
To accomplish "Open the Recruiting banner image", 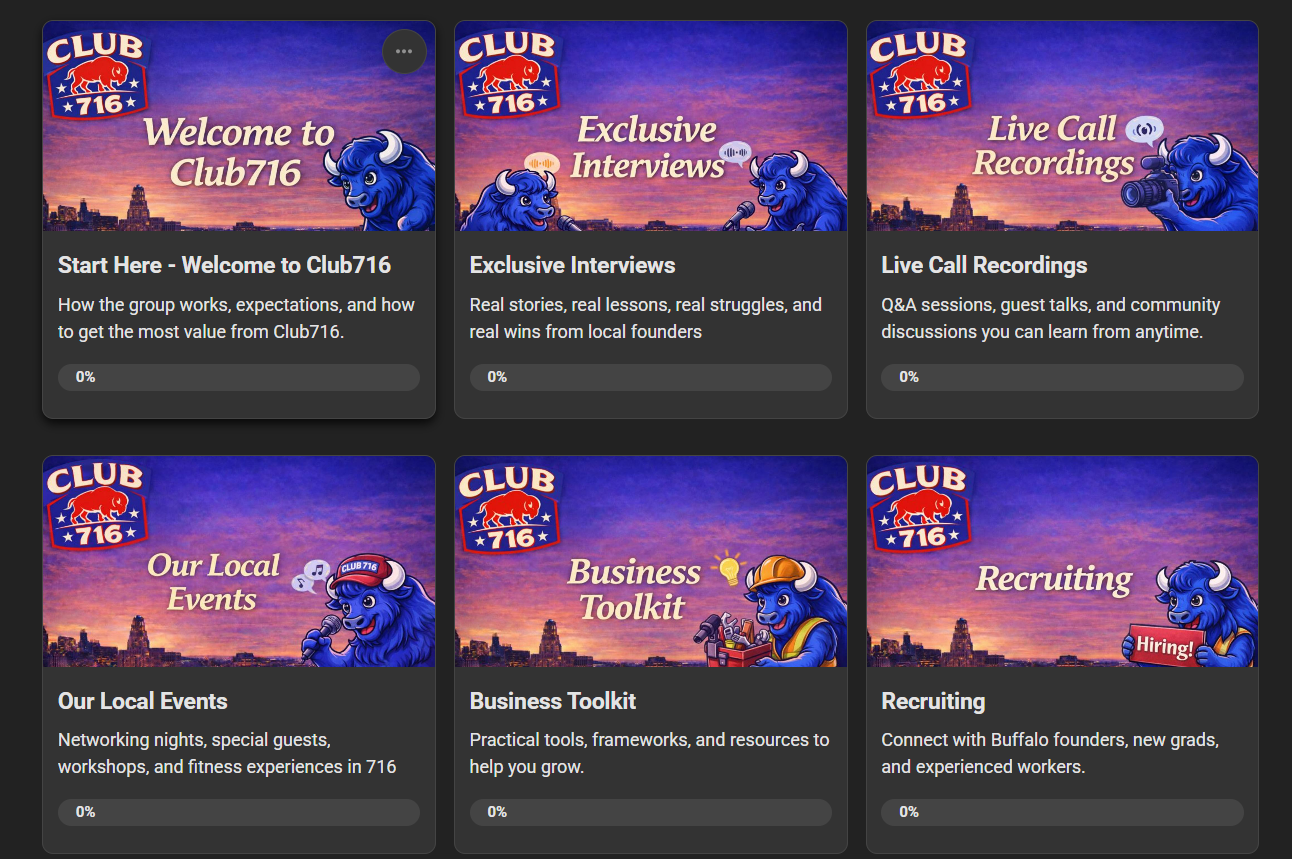I will [x=1062, y=562].
